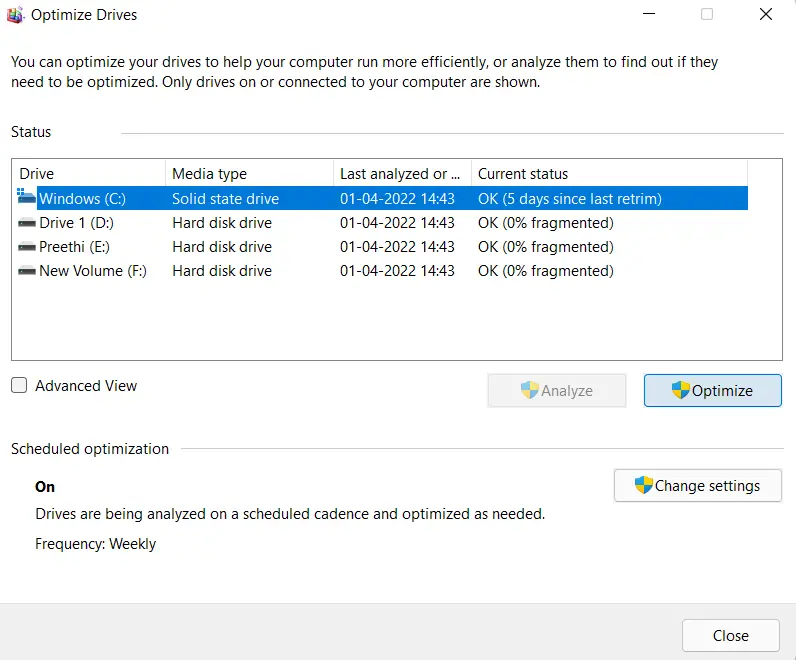Click the Last analyzed or... column header

tap(403, 174)
